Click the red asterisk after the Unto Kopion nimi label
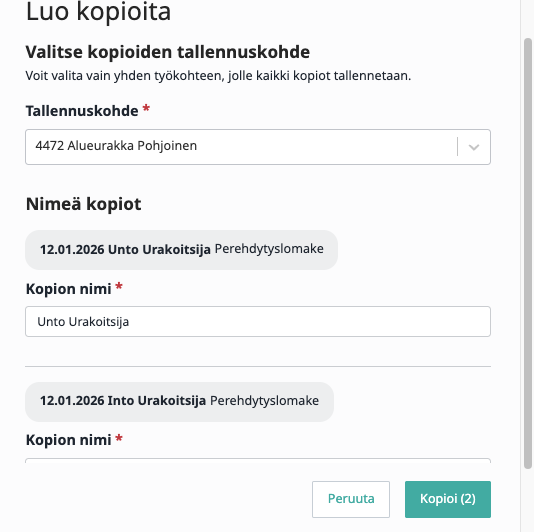Screen dimensions: 534x532 [x=119, y=287]
